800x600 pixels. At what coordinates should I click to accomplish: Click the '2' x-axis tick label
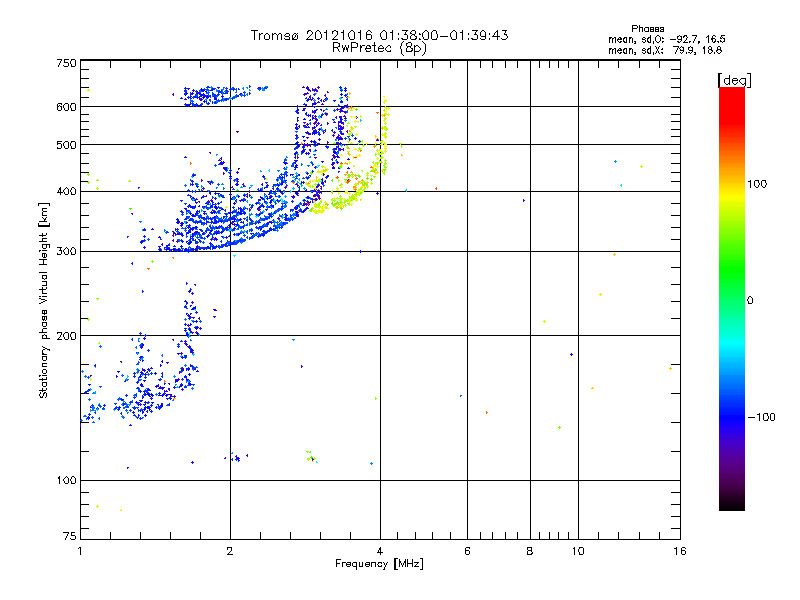pyautogui.click(x=230, y=551)
